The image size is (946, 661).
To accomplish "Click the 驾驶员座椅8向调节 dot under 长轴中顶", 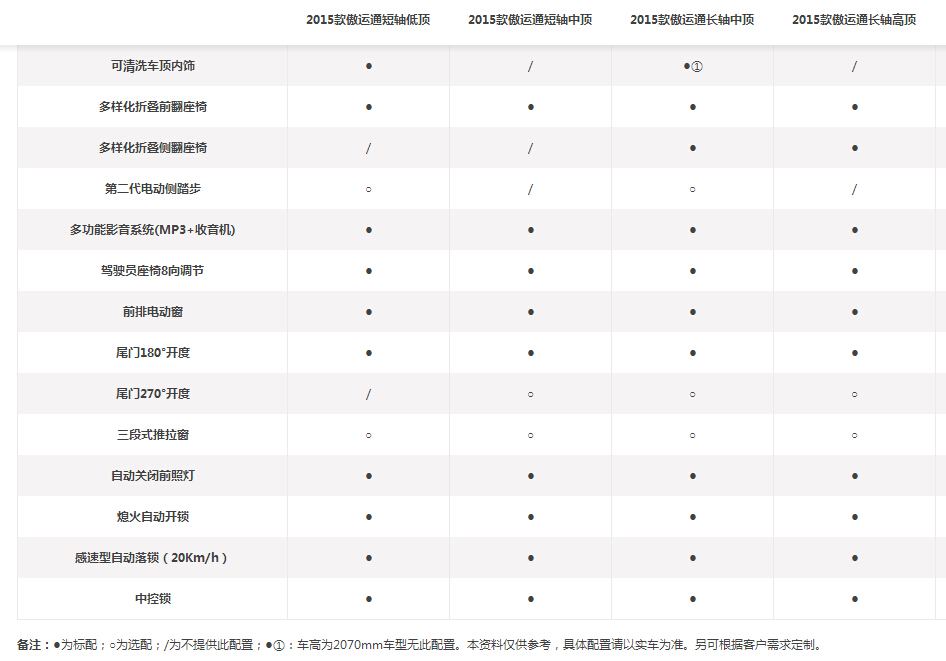I will [693, 271].
